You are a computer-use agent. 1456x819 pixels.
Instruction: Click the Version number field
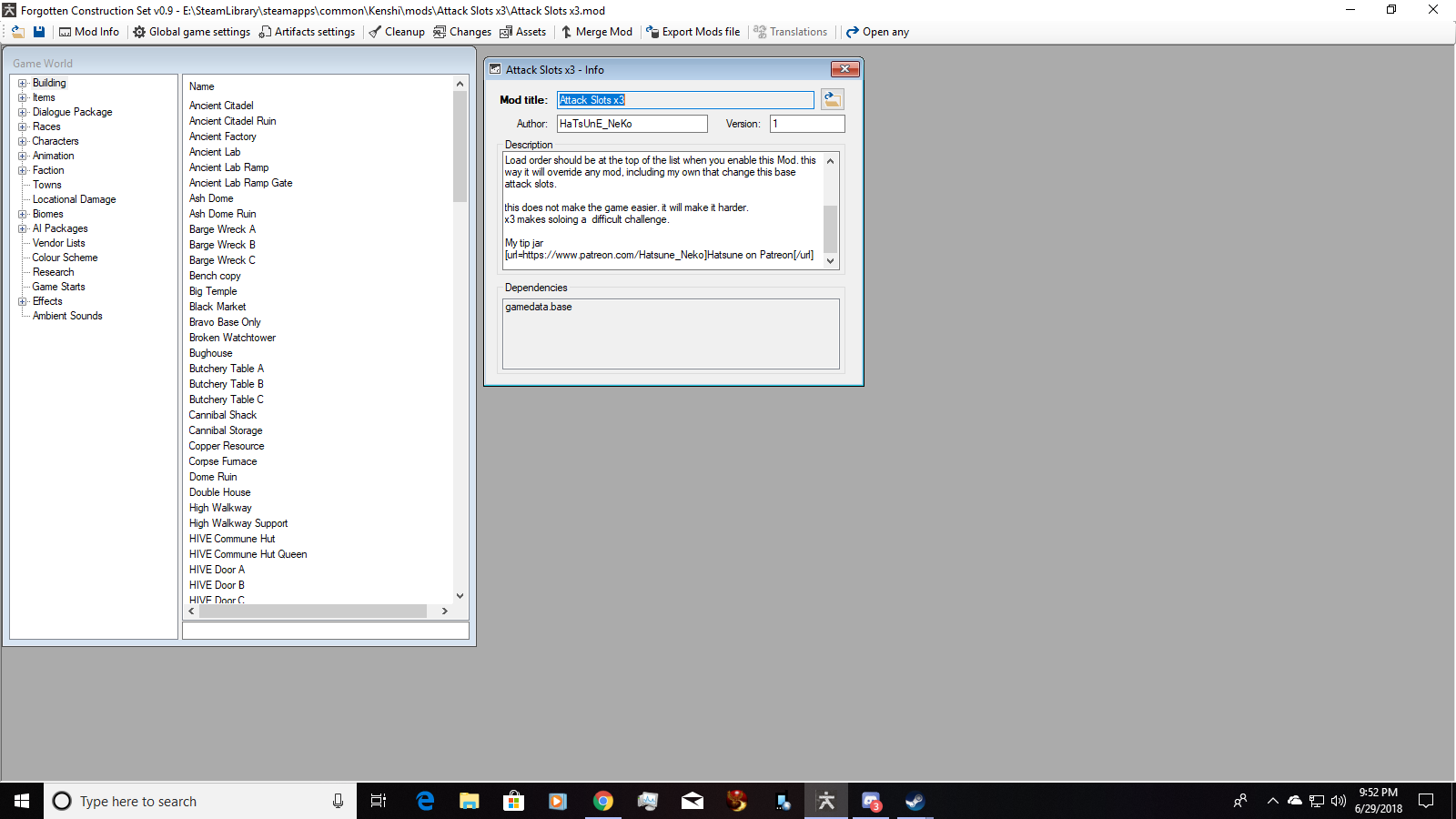807,124
